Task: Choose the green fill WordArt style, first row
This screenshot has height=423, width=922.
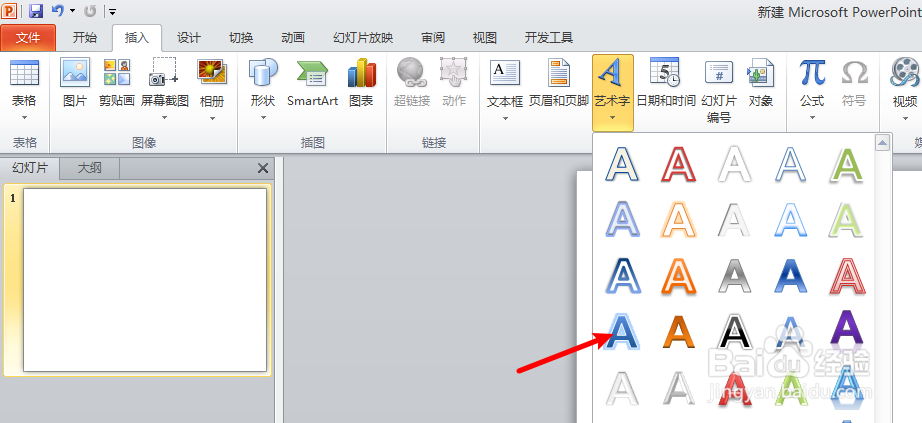Action: click(846, 164)
